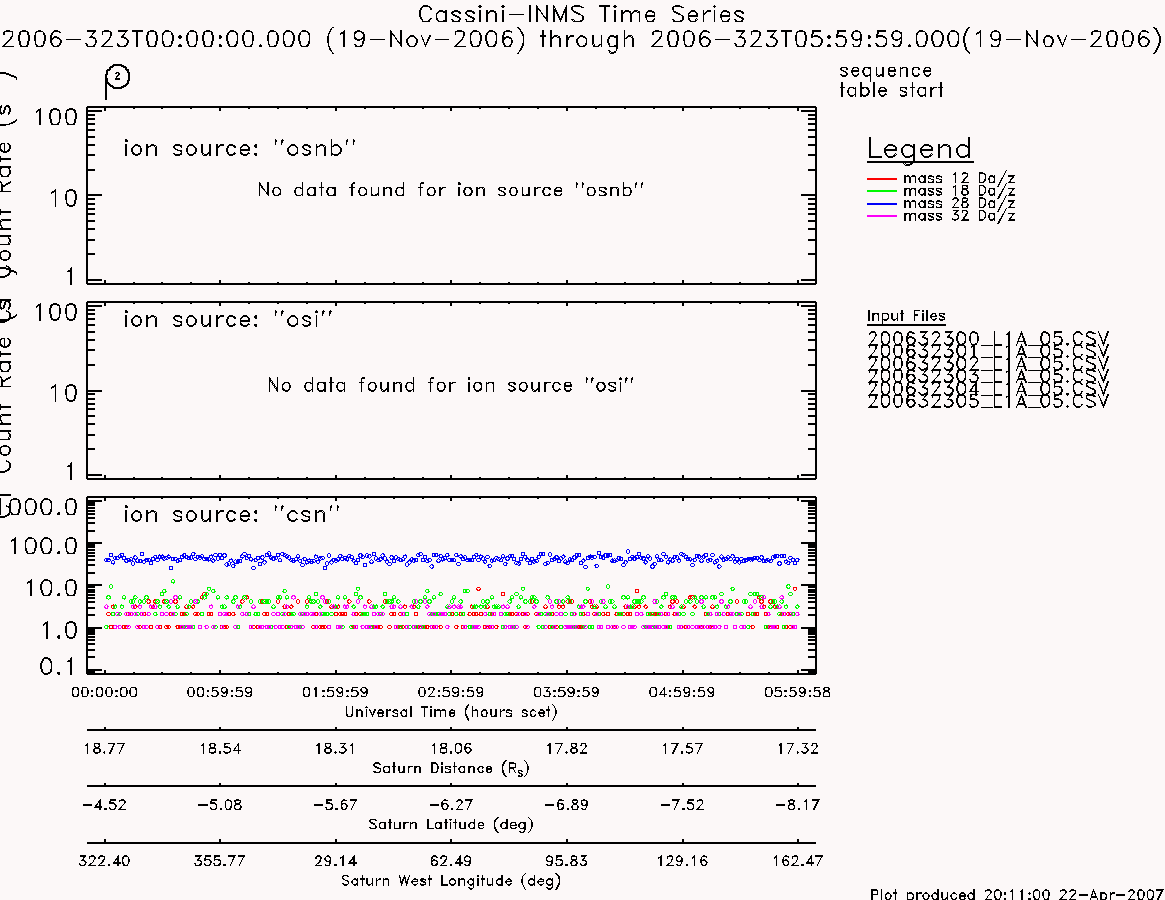Select Saturn Distance value 17.57
Screen dimensions: 1165x900
click(x=682, y=748)
